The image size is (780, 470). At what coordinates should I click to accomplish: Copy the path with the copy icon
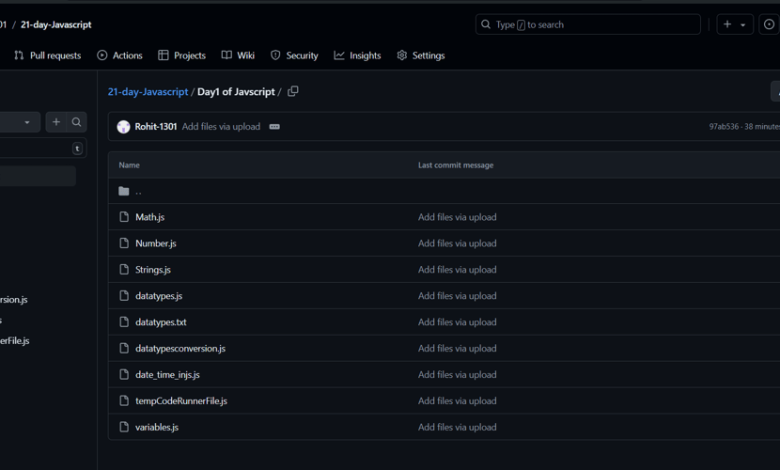[293, 91]
